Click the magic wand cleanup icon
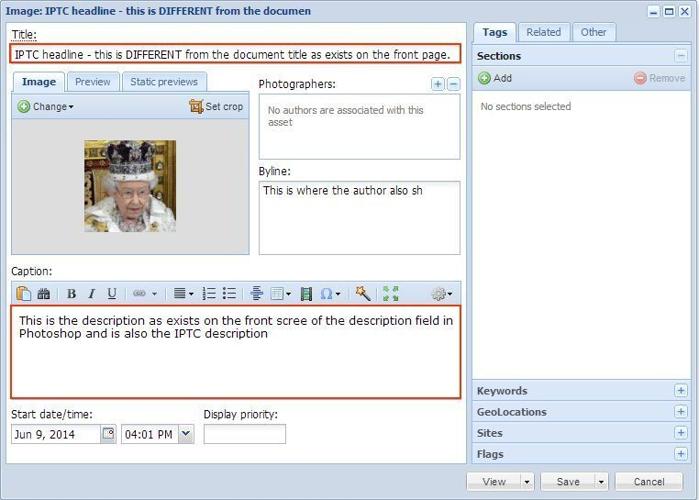Image resolution: width=699 pixels, height=500 pixels. tap(362, 294)
